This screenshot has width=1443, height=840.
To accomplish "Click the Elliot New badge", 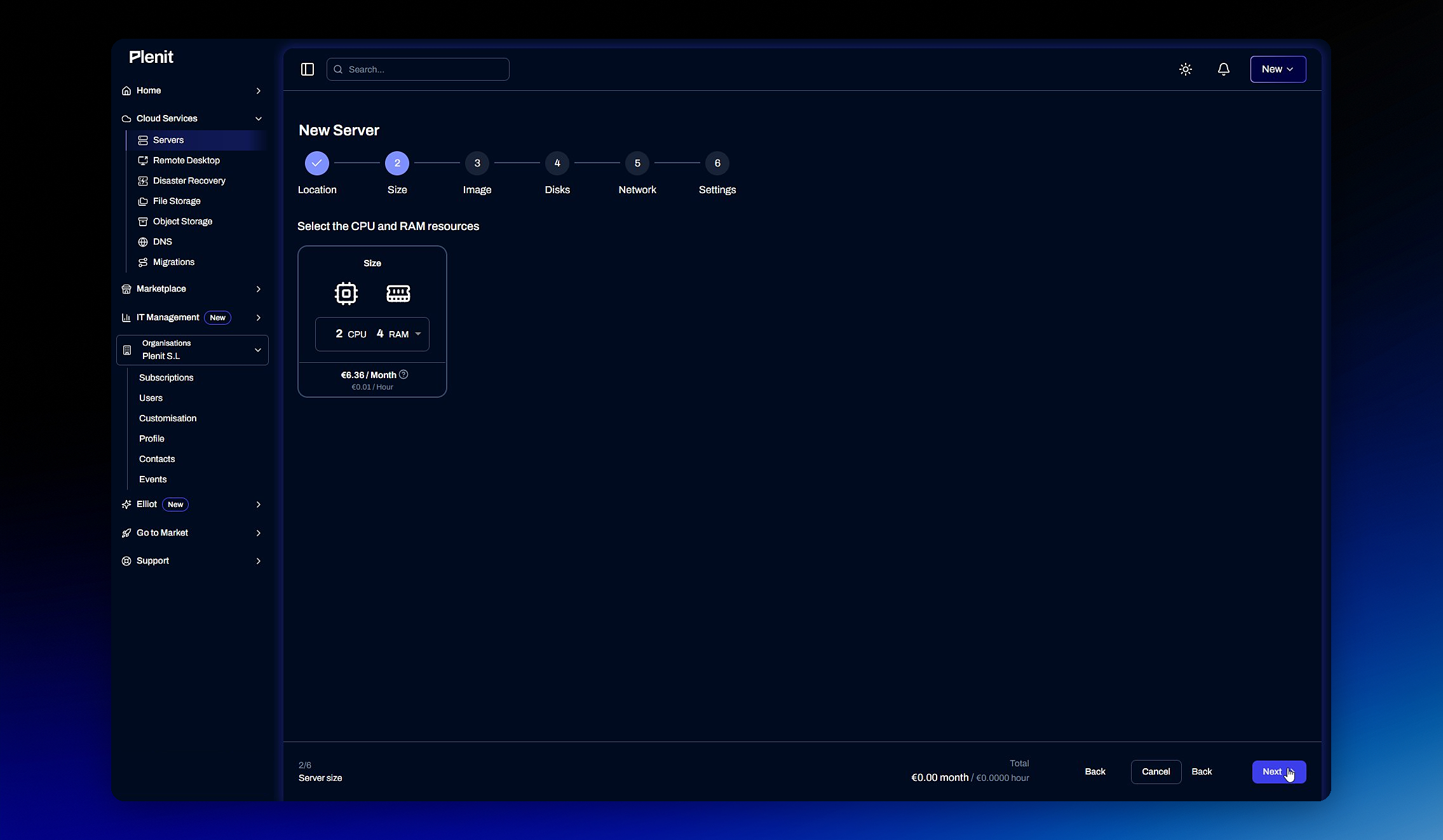I will pyautogui.click(x=175, y=505).
